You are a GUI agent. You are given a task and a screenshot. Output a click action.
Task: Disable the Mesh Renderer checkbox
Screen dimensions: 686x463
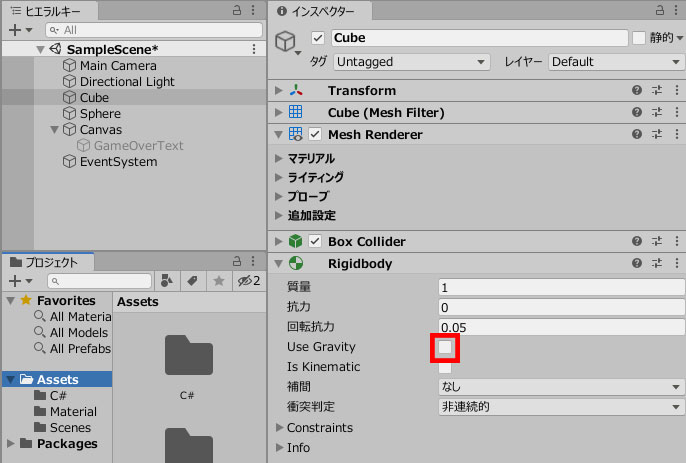(315, 134)
